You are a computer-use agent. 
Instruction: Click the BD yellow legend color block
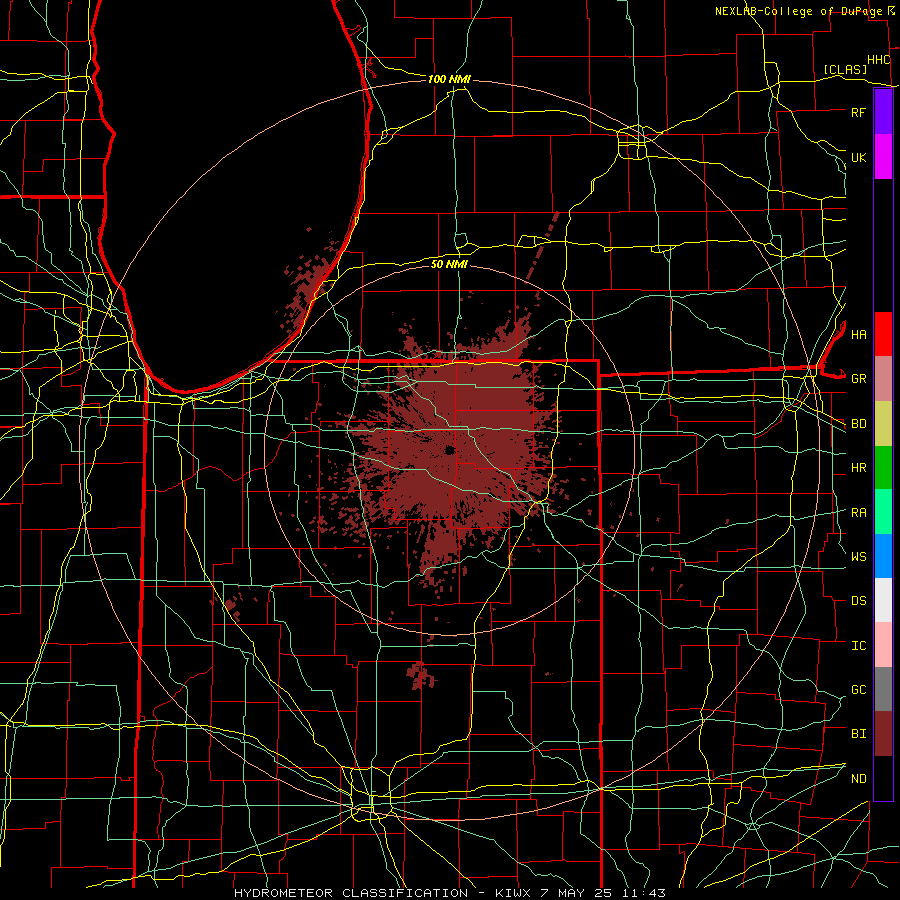(x=883, y=423)
